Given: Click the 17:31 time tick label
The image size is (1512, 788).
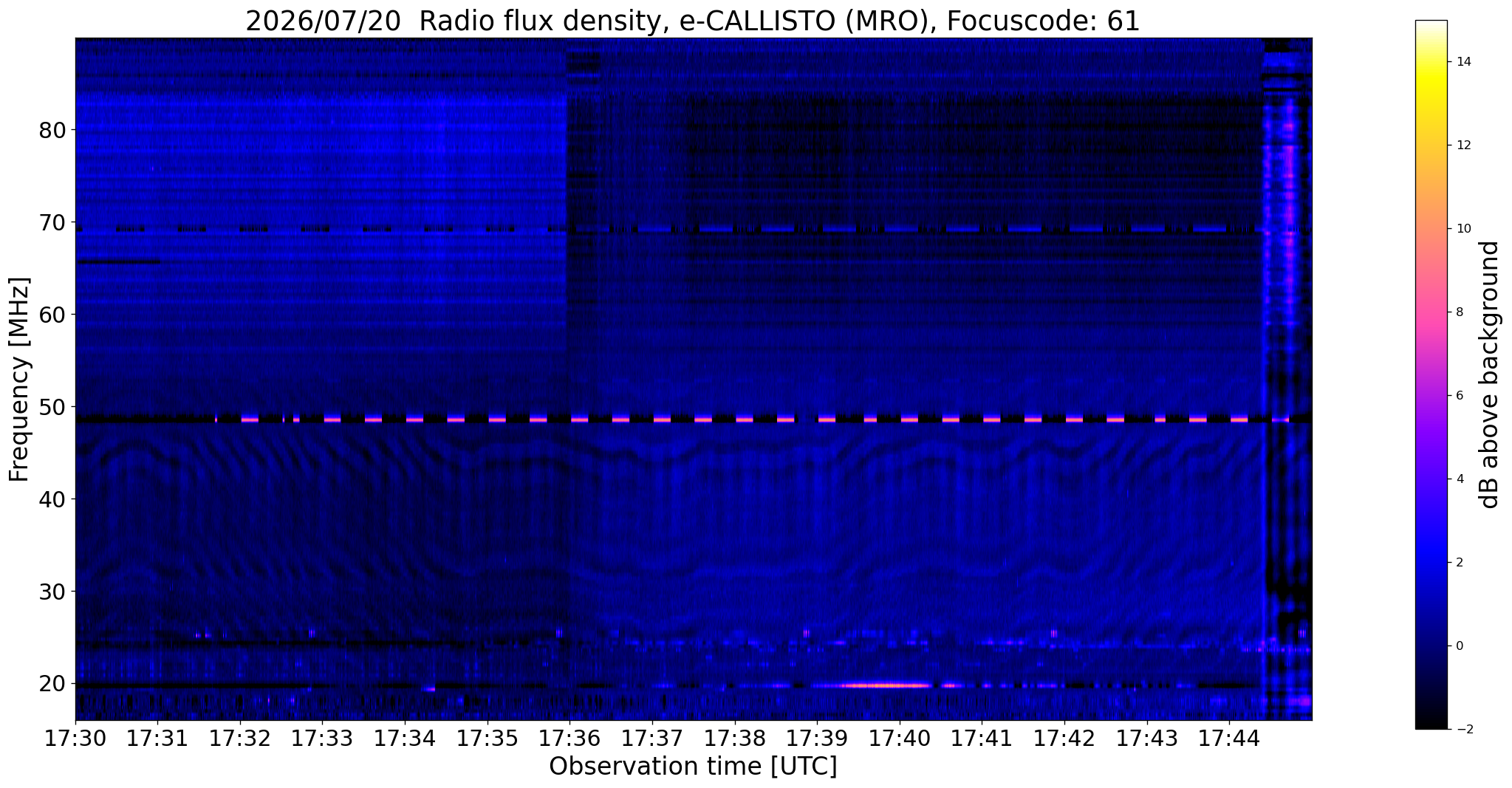Looking at the screenshot, I should (157, 739).
